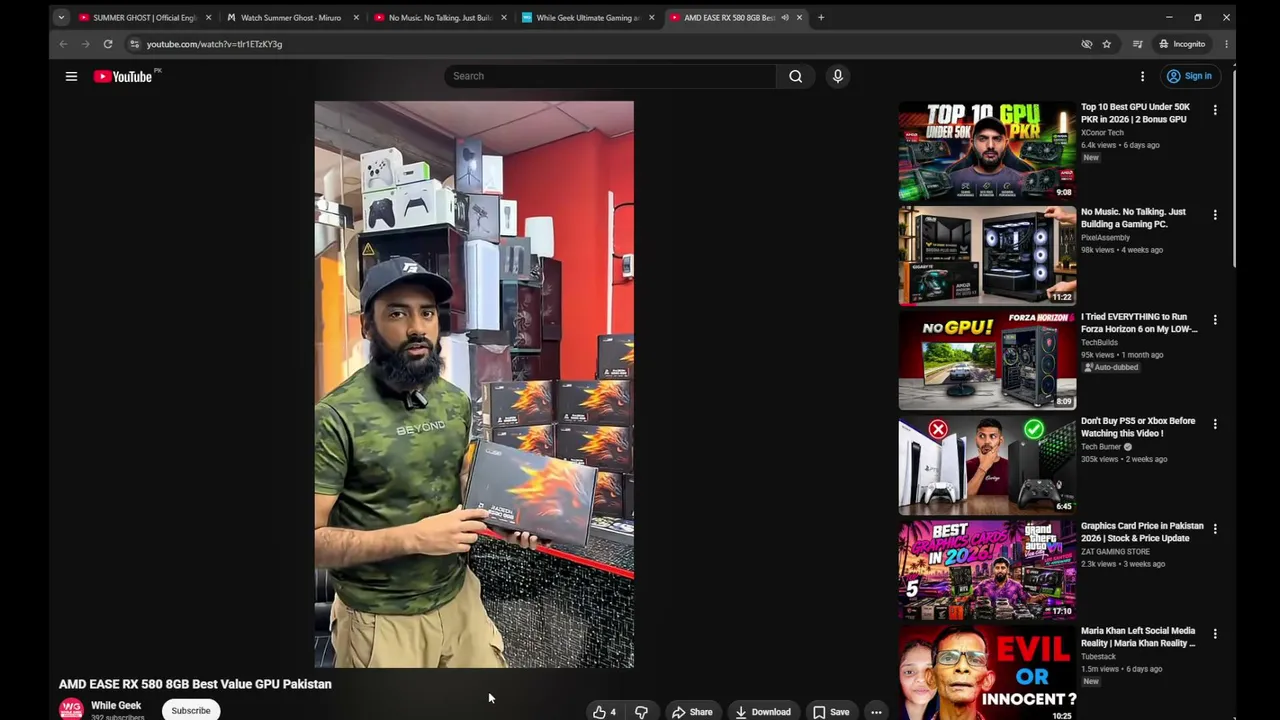The image size is (1280, 720).
Task: Close the SUMMER GHOST tab
Action: click(208, 17)
